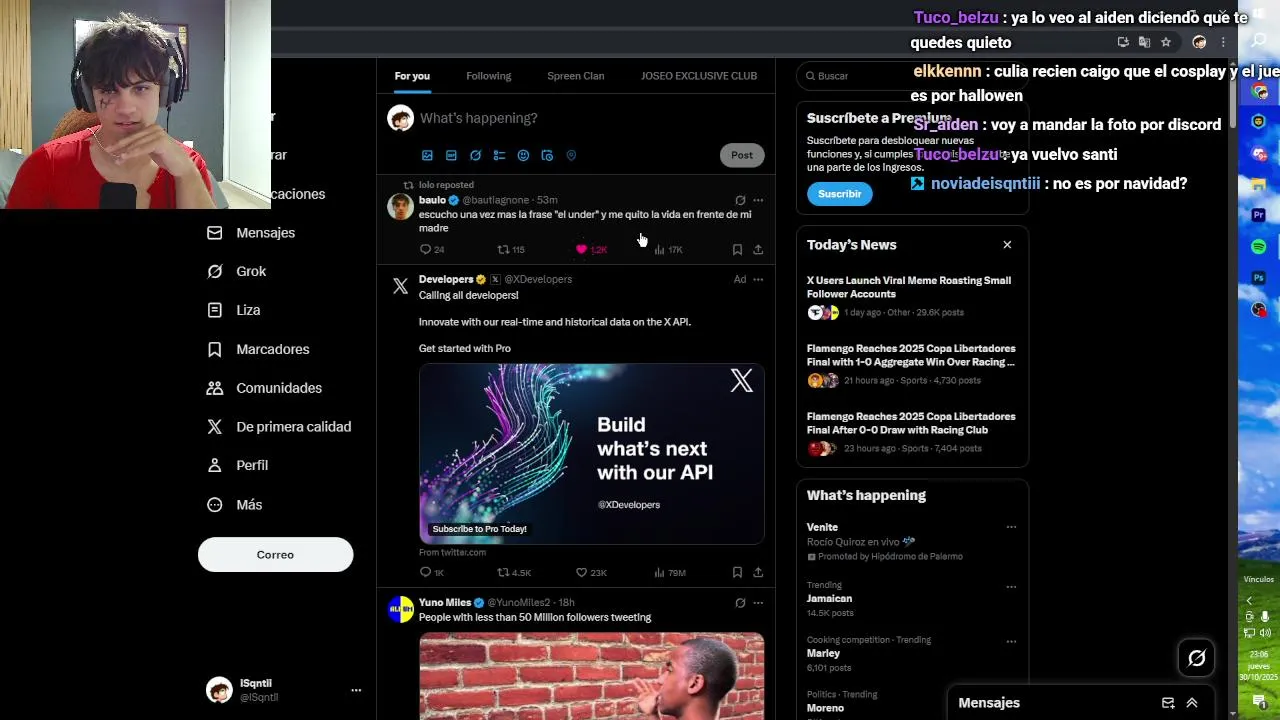The width and height of the screenshot is (1280, 720).
Task: Go to Perfil in the sidebar
Action: pyautogui.click(x=238, y=465)
